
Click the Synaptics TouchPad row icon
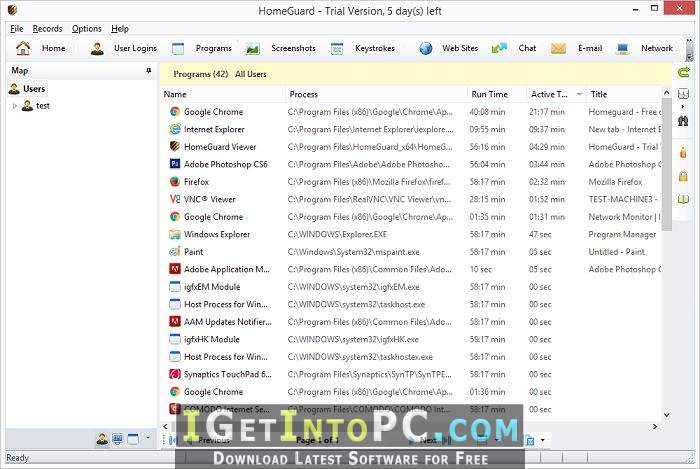point(175,374)
